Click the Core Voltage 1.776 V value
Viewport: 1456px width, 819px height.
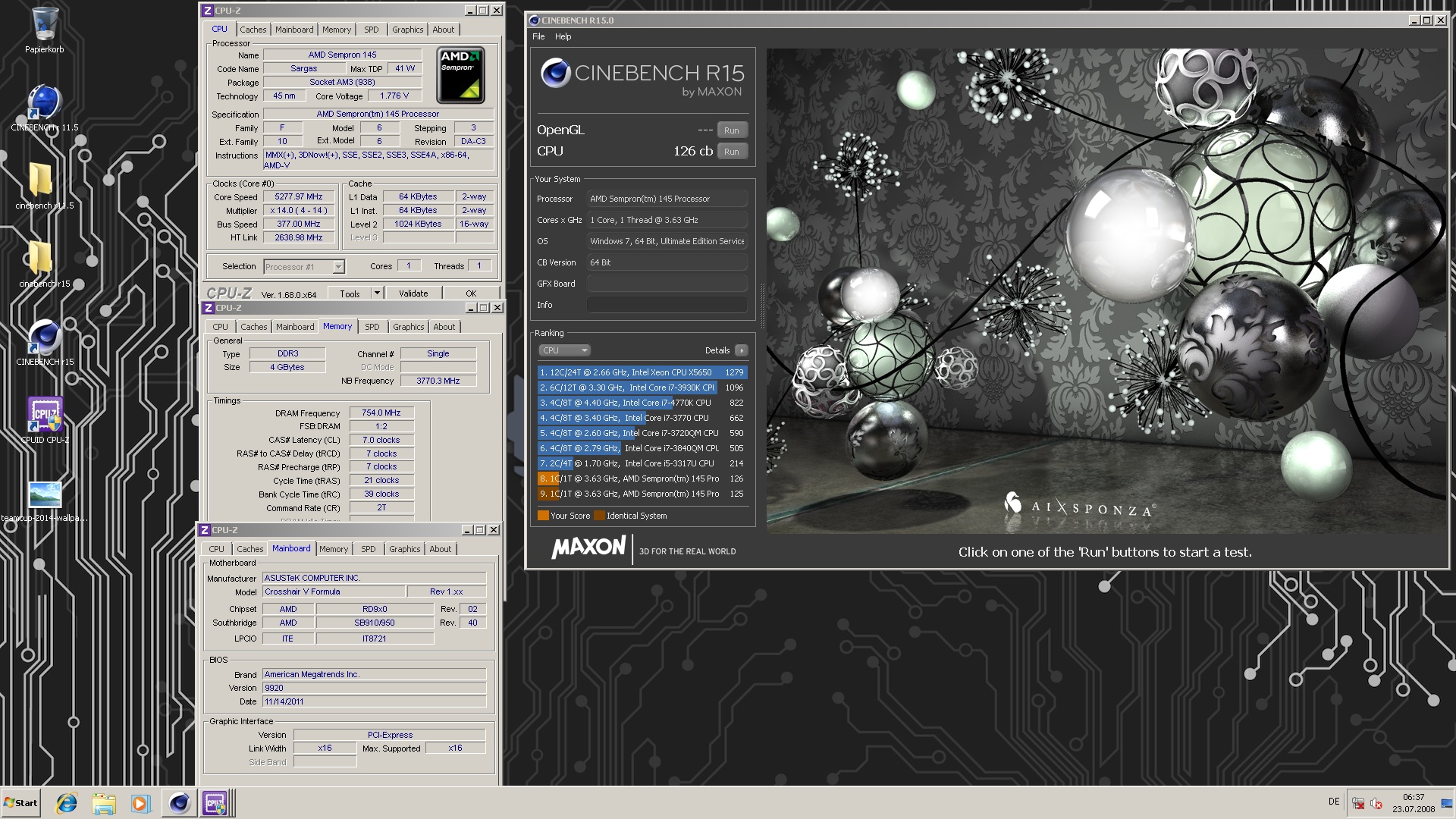[394, 96]
